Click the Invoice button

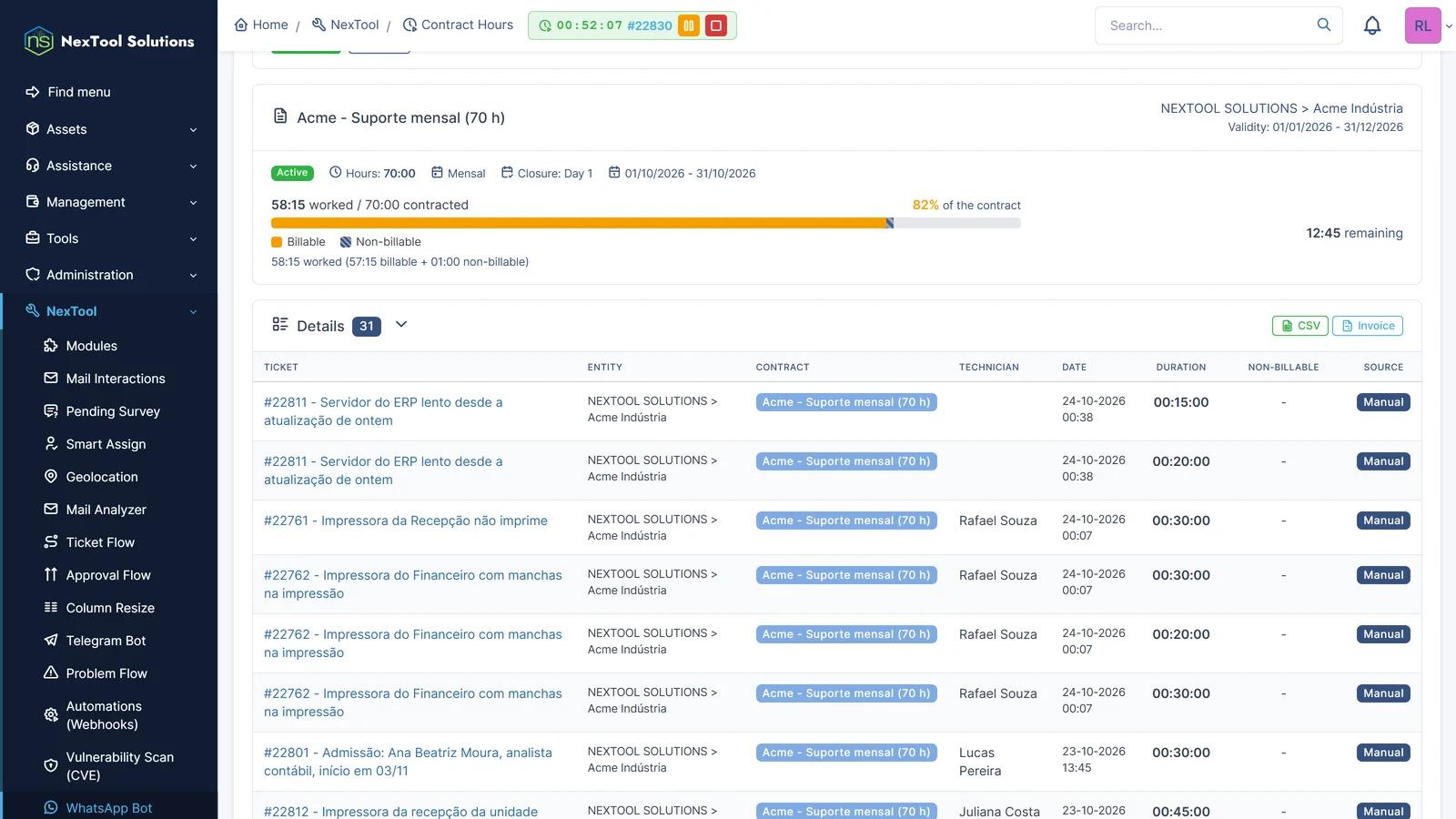(x=1368, y=326)
